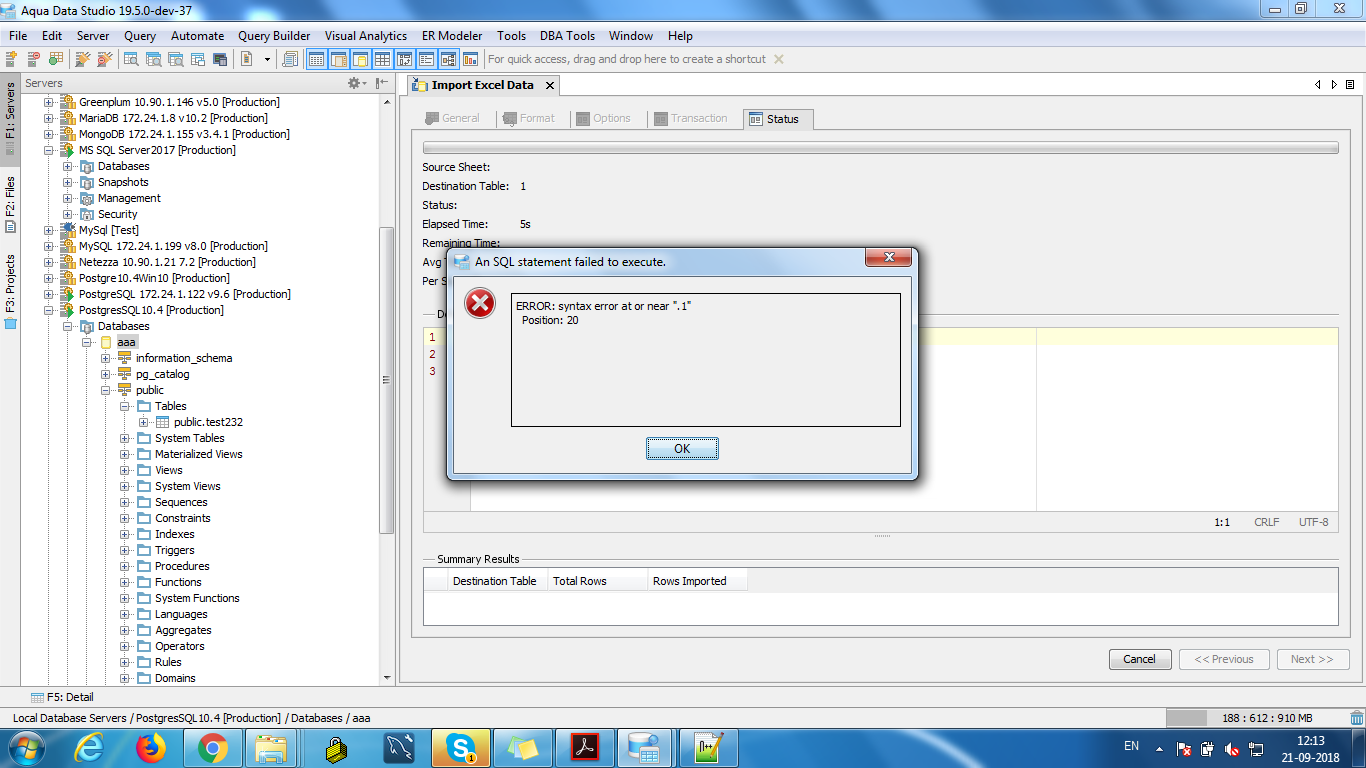Collapse the public schema node
The width and height of the screenshot is (1366, 768).
(x=105, y=390)
